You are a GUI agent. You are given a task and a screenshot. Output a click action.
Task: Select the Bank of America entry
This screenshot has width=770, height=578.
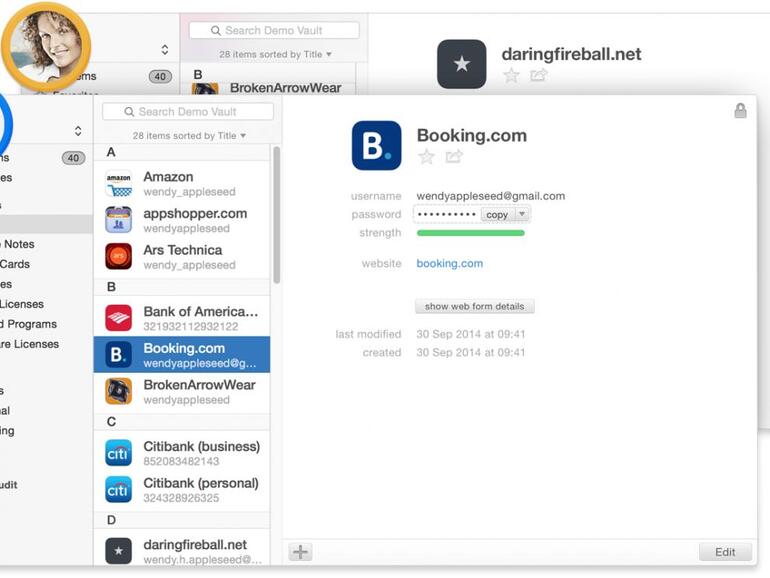coord(182,318)
